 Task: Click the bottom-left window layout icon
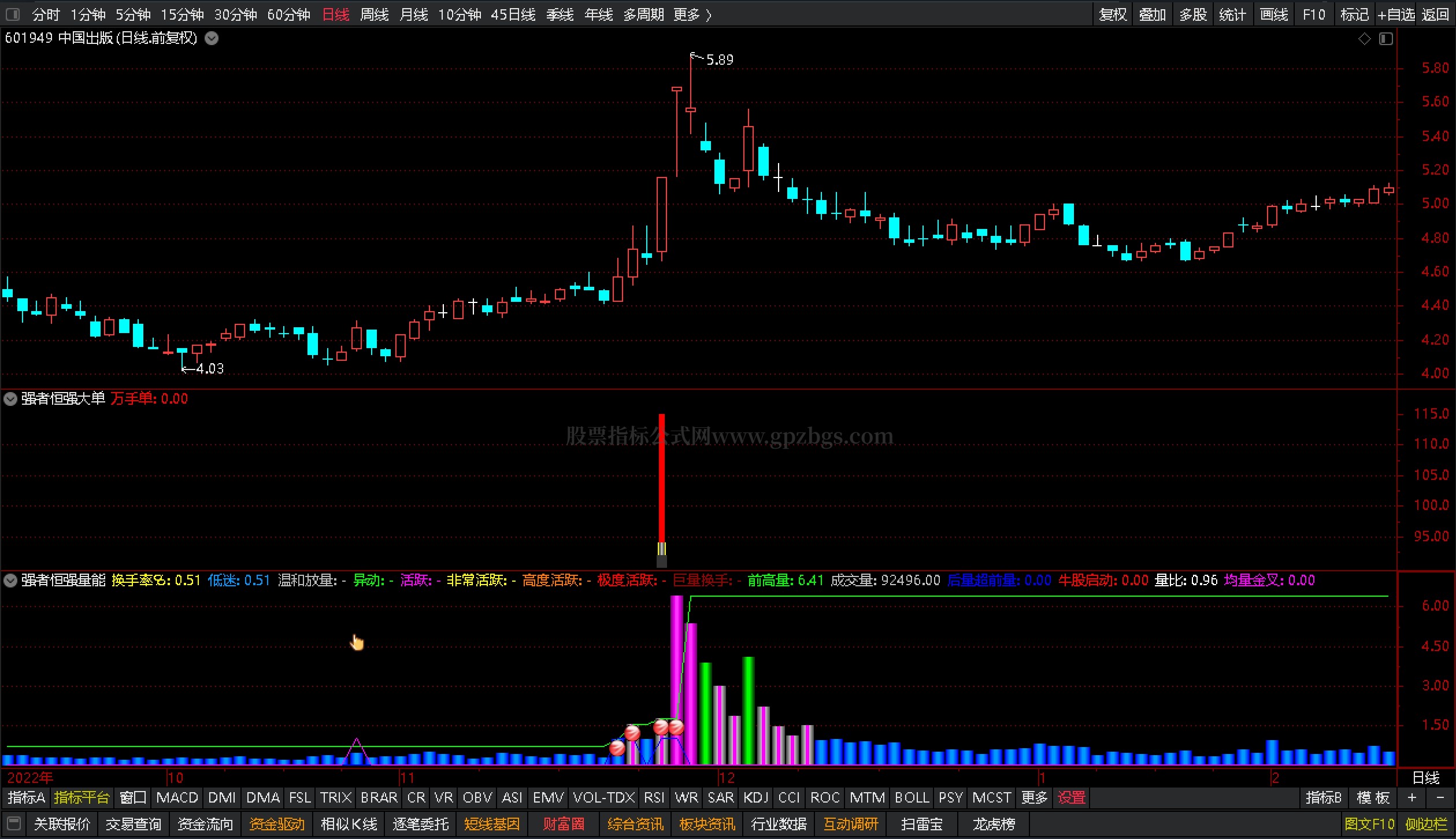(x=14, y=823)
